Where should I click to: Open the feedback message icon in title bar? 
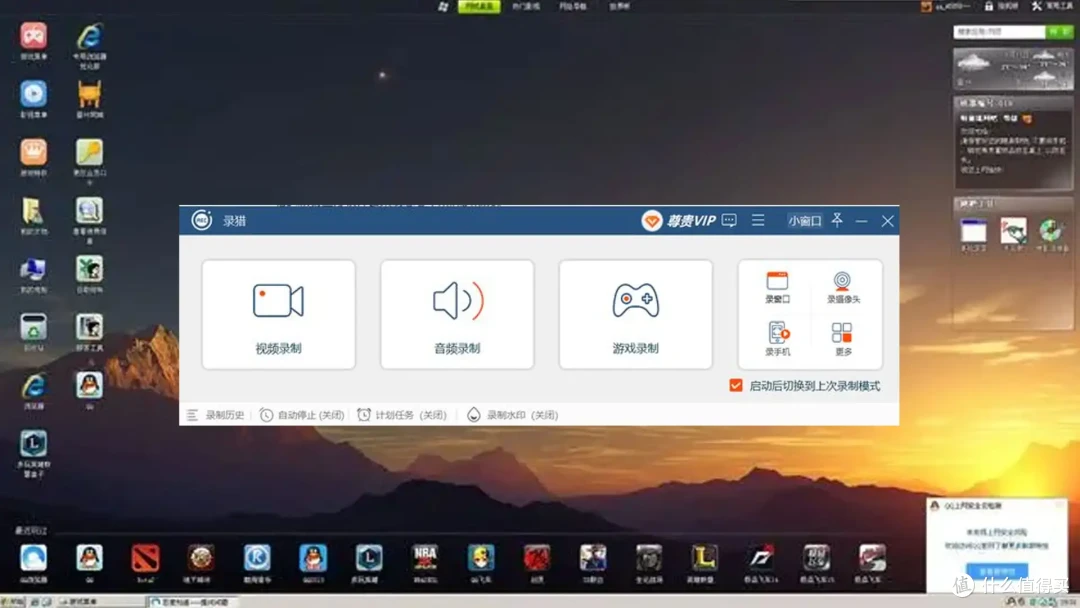tap(729, 220)
